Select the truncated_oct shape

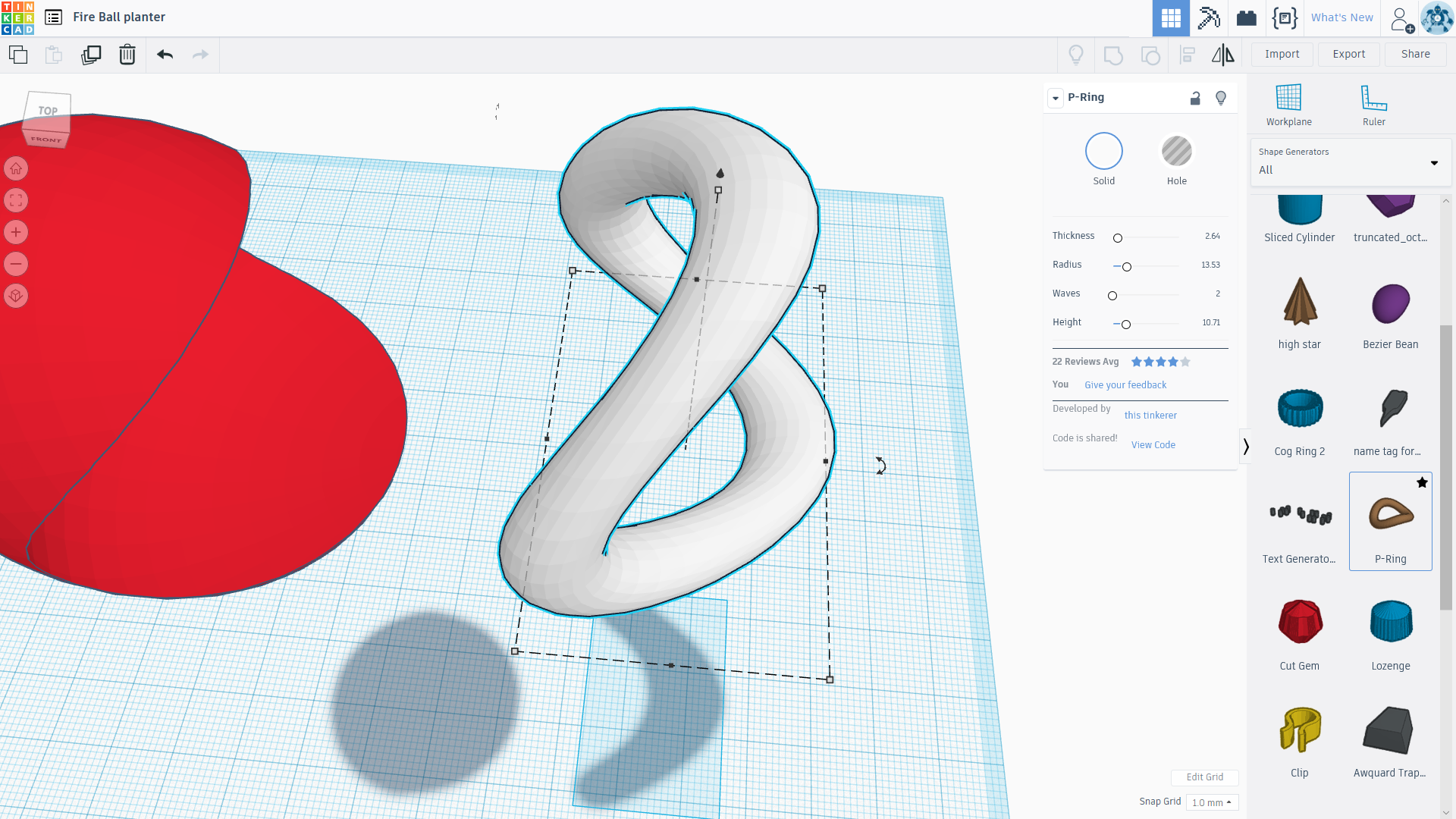pos(1390,219)
